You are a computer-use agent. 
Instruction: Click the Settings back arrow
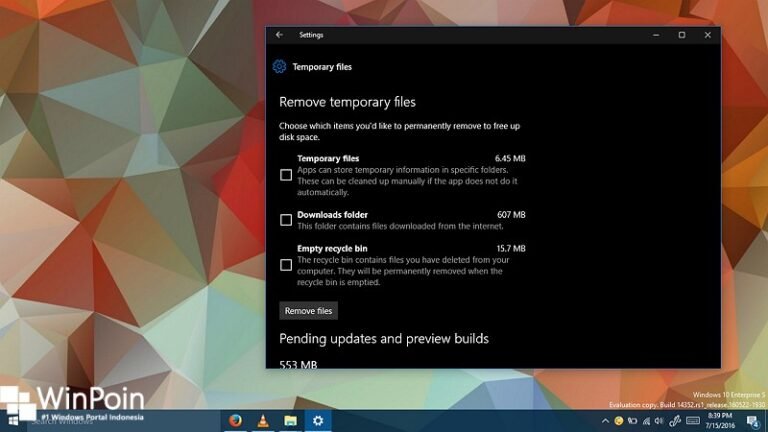pyautogui.click(x=279, y=35)
